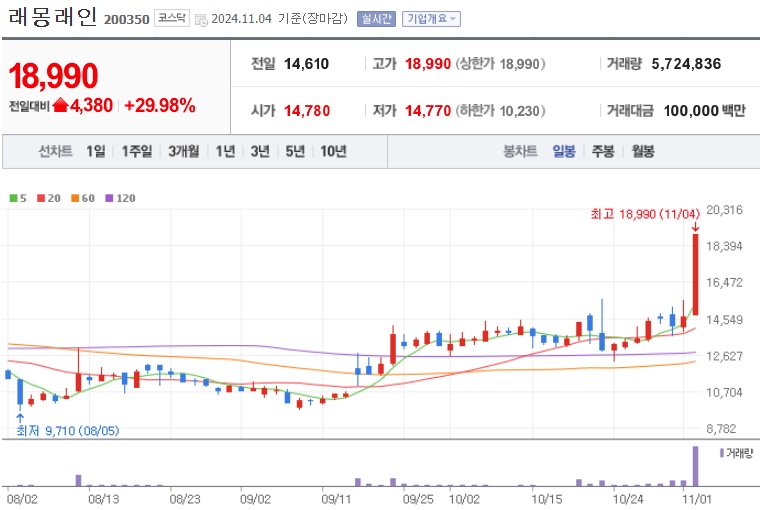The height and width of the screenshot is (510, 760).
Task: Switch to 월봉 monthly candle chart
Action: tap(643, 151)
